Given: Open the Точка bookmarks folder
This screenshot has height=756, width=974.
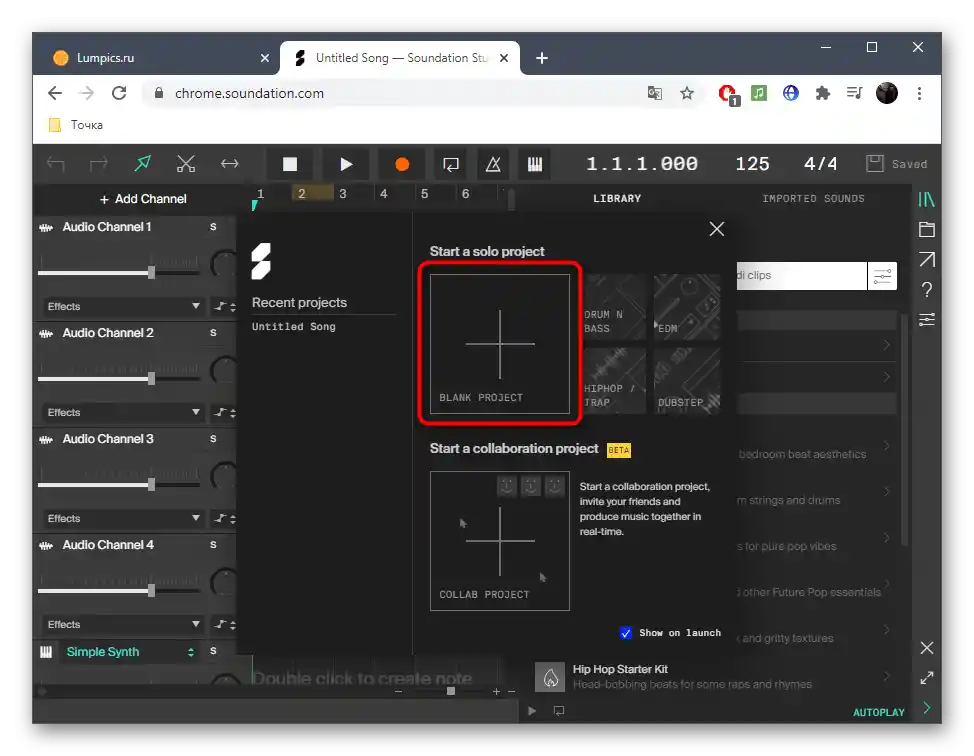Looking at the screenshot, I should click(76, 125).
